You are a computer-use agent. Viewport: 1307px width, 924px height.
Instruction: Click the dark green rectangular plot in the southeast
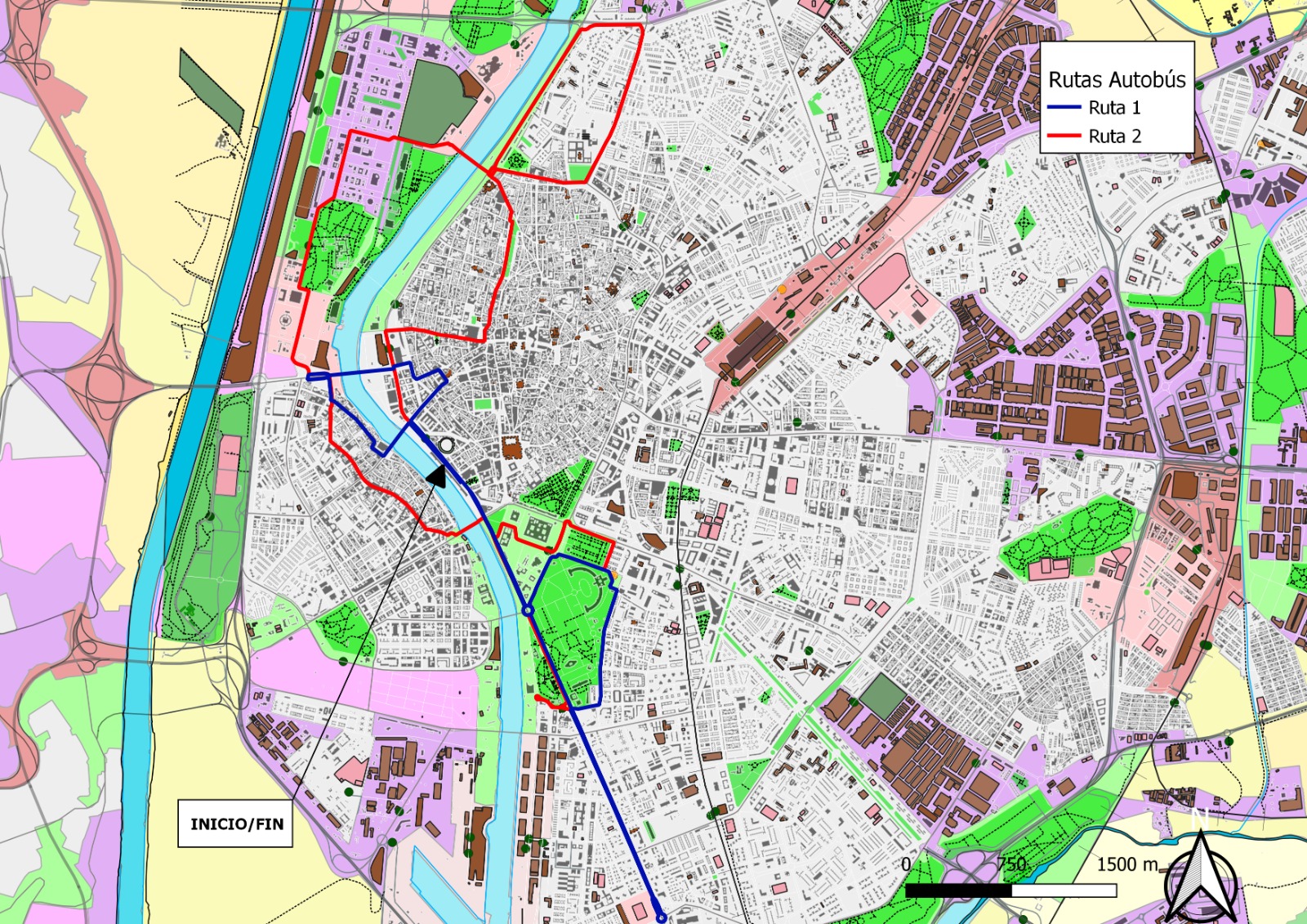click(x=882, y=697)
